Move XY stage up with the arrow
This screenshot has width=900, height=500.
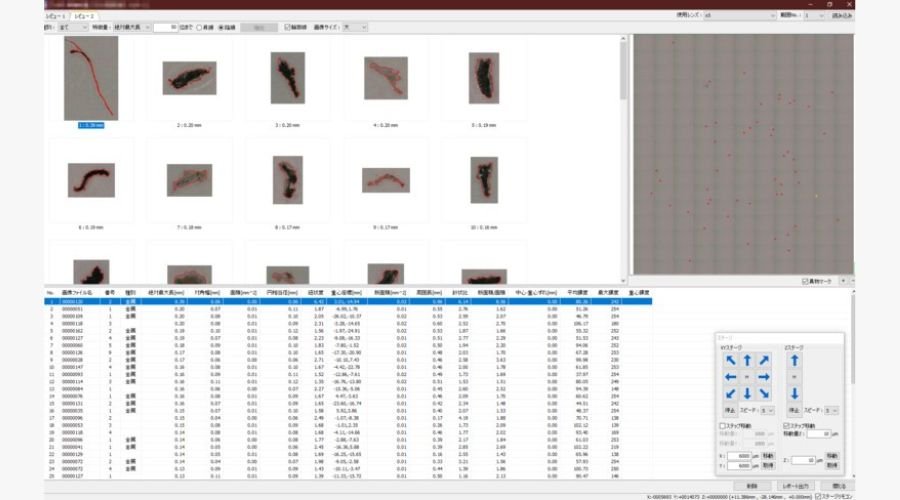coord(747,361)
